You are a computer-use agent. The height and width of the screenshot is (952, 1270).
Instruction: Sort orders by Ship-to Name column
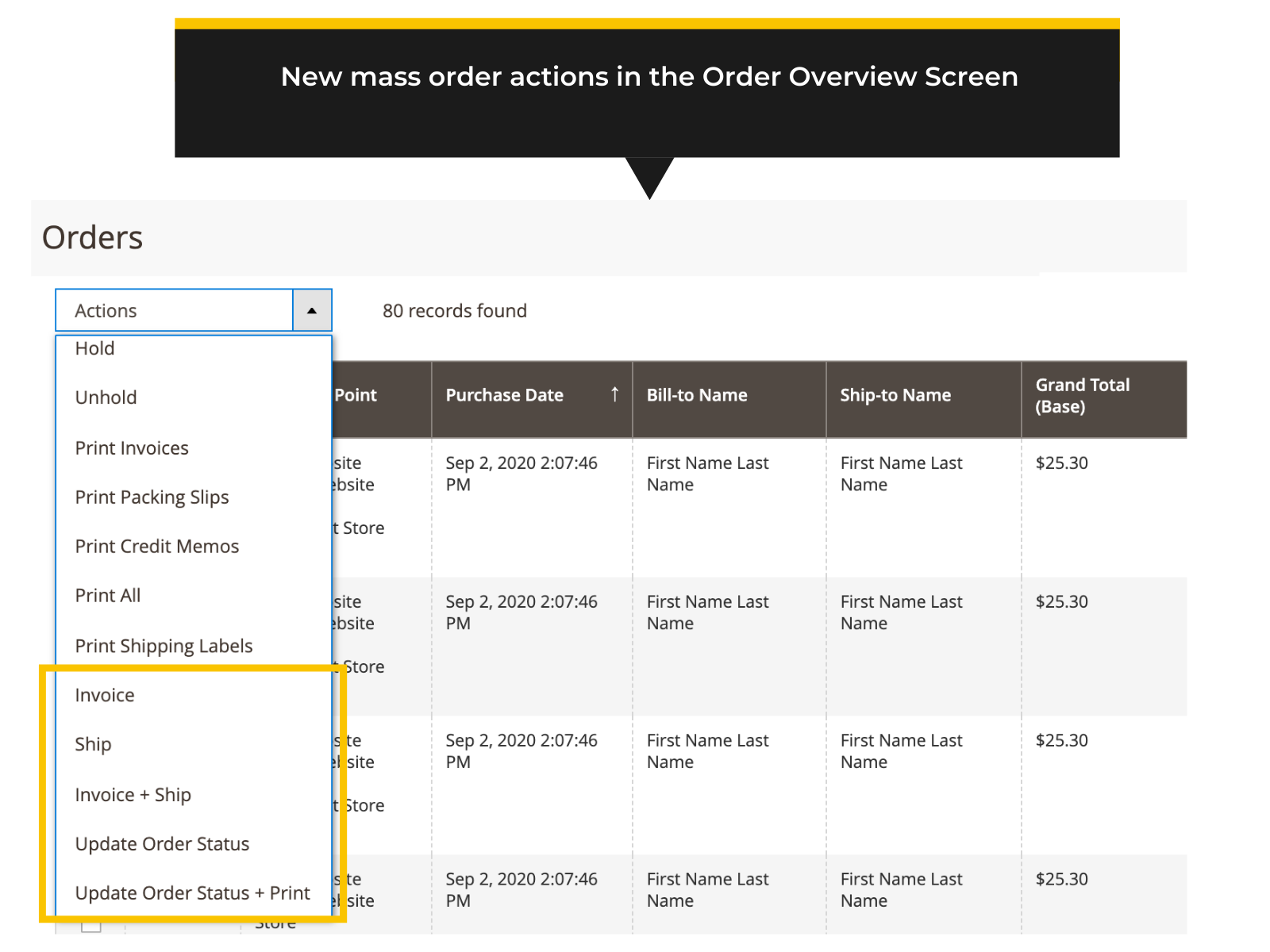(895, 394)
